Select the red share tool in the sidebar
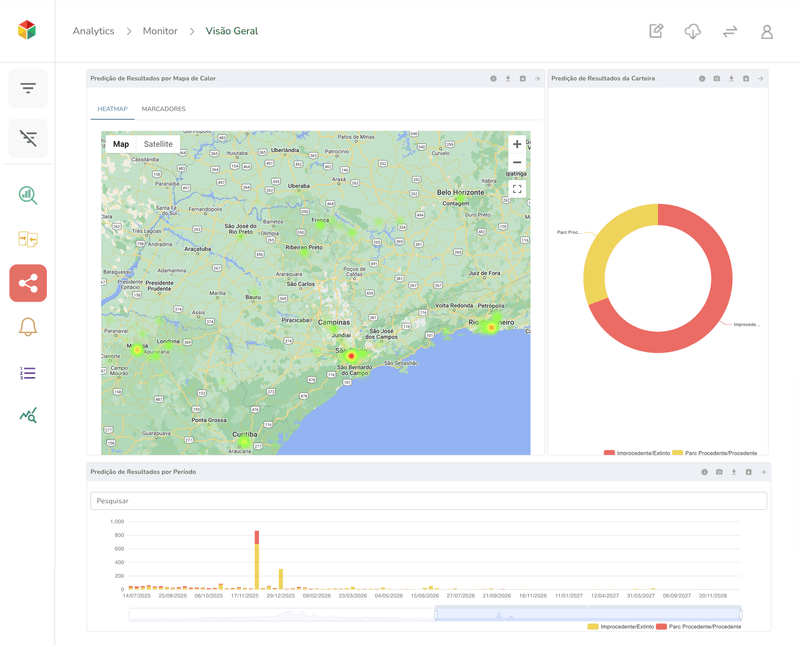The image size is (800, 647). (27, 282)
